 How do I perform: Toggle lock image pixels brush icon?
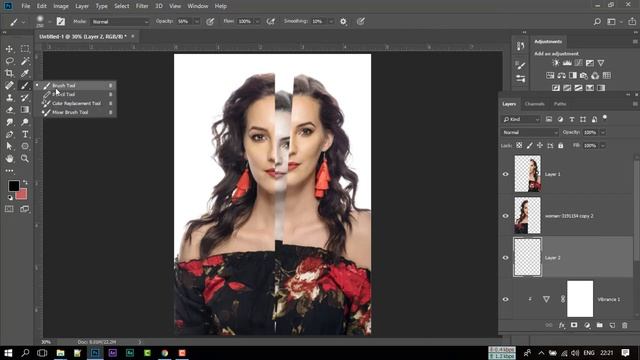point(529,145)
